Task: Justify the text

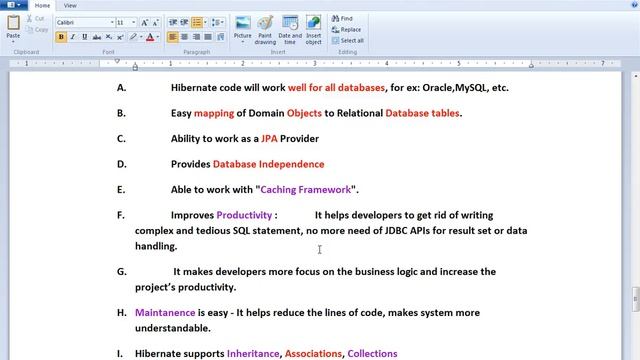Action: [x=208, y=37]
